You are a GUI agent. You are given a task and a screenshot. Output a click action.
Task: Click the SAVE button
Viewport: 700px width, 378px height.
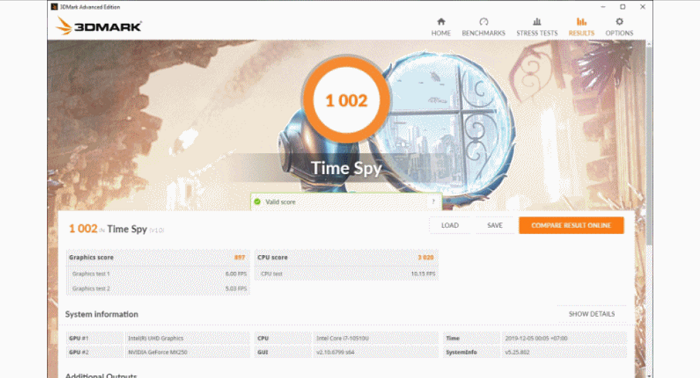[x=495, y=225]
